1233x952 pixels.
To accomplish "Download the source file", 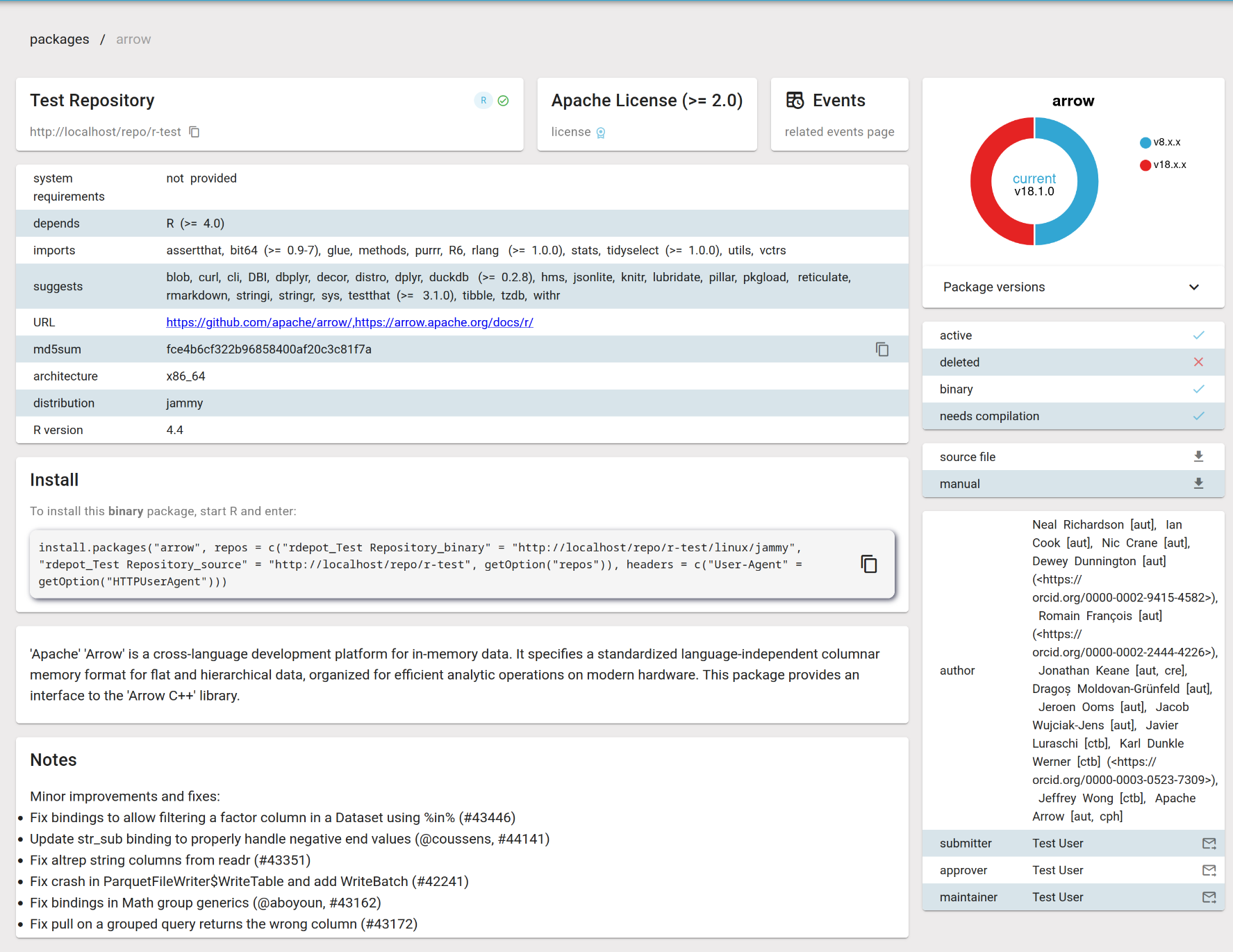I will (1198, 456).
